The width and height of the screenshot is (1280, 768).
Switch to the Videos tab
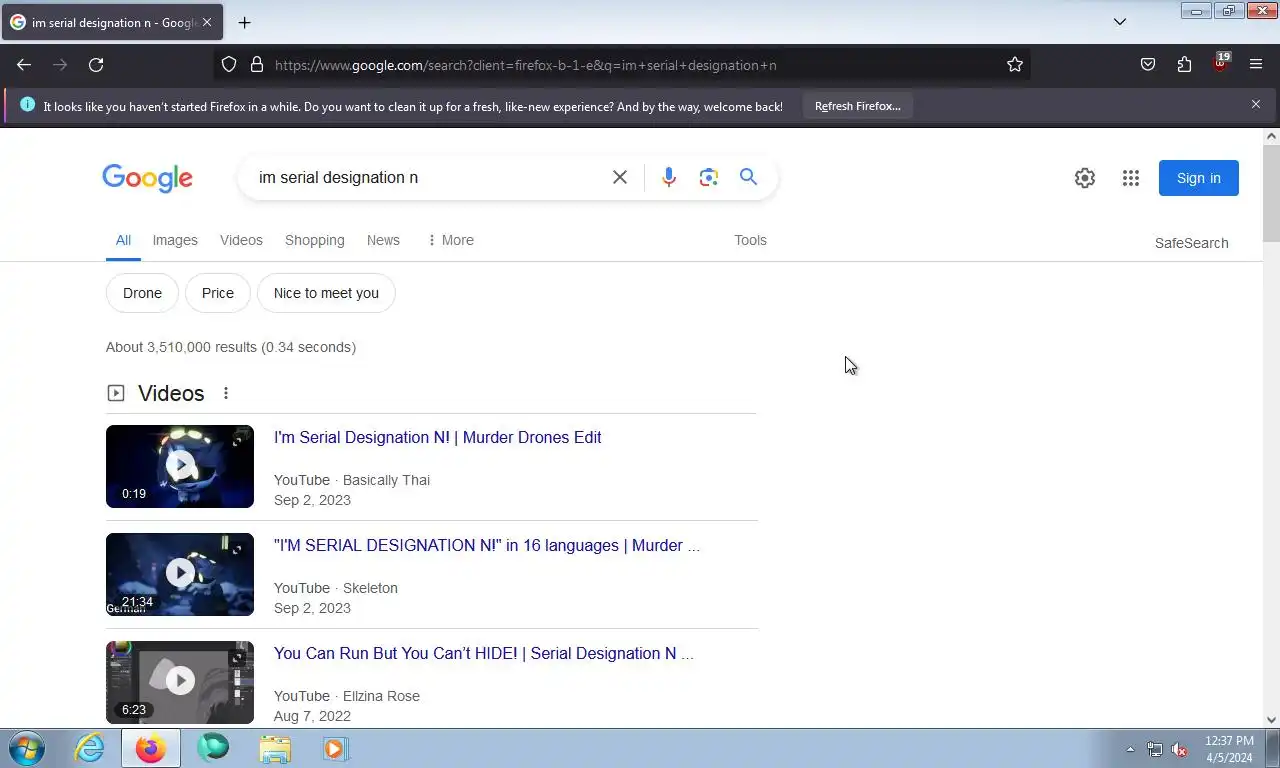coord(241,240)
